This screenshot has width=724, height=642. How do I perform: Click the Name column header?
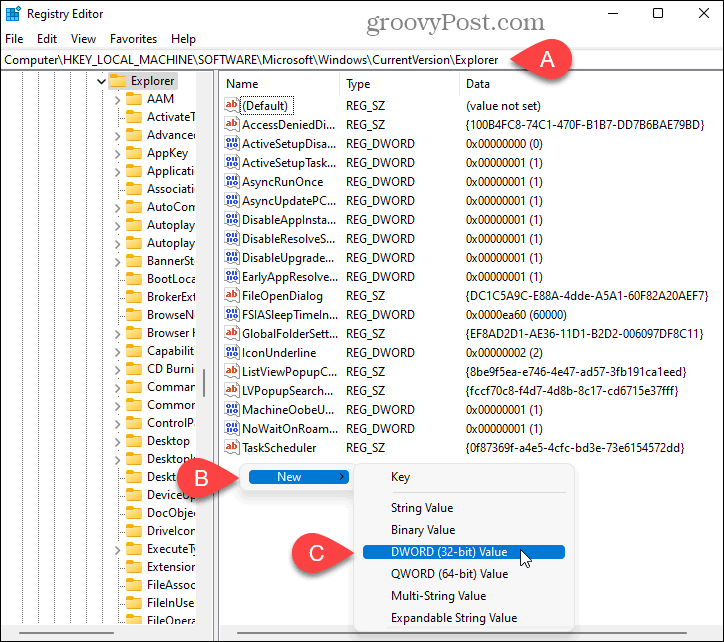point(281,84)
